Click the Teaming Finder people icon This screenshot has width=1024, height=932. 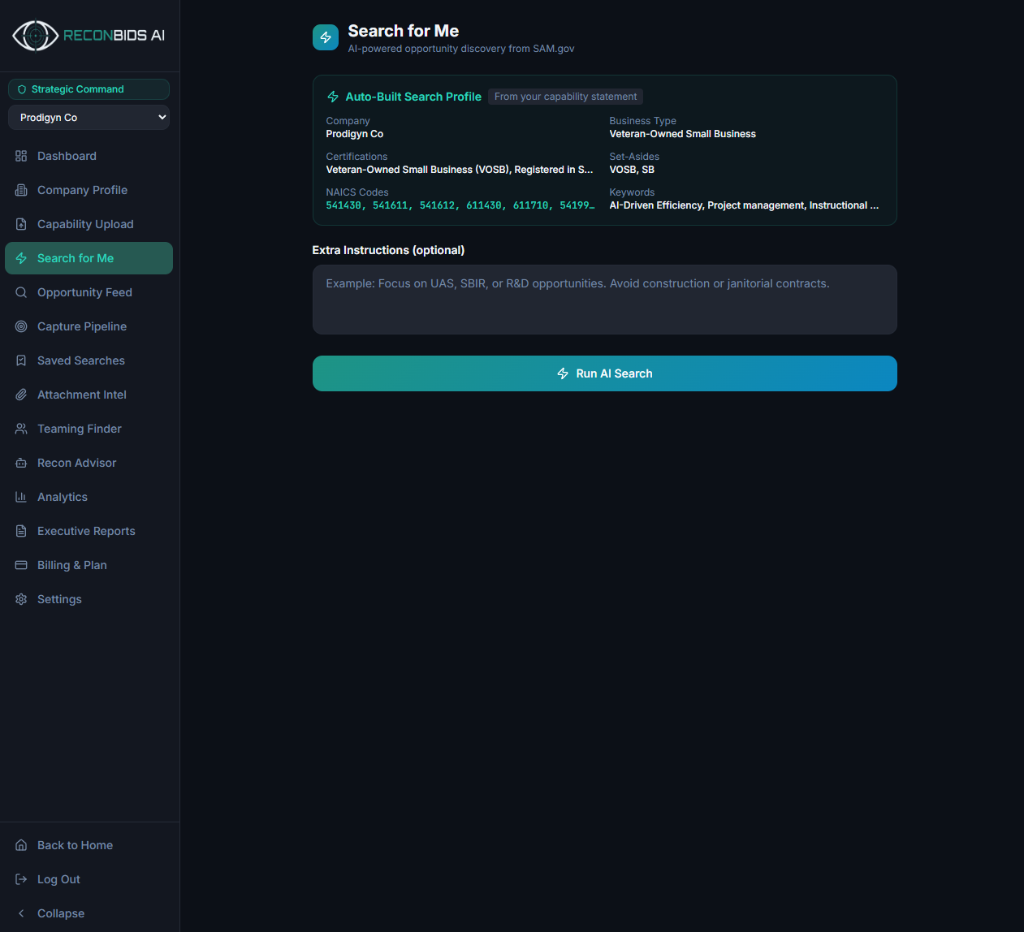pyautogui.click(x=21, y=429)
